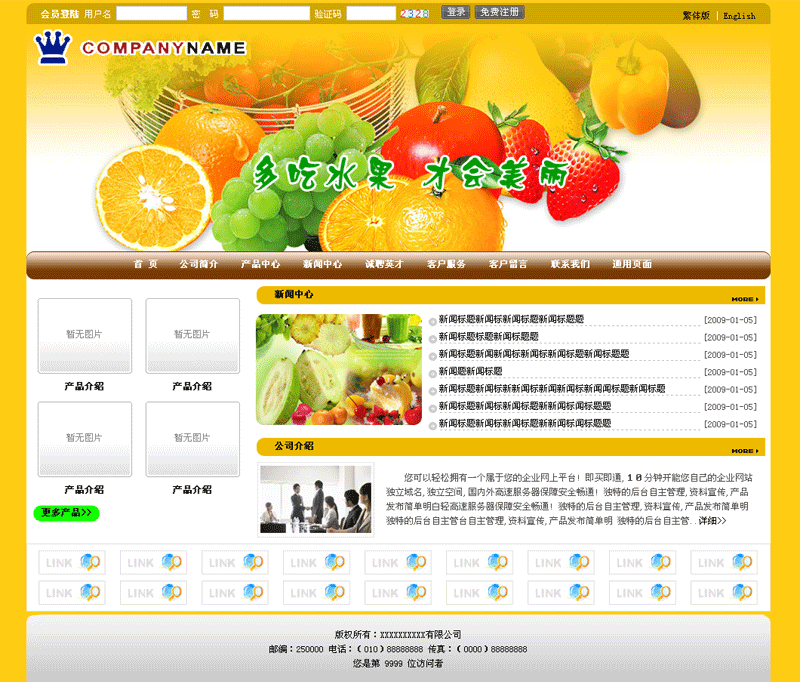Open the 首页 navigation menu item

pos(145,264)
